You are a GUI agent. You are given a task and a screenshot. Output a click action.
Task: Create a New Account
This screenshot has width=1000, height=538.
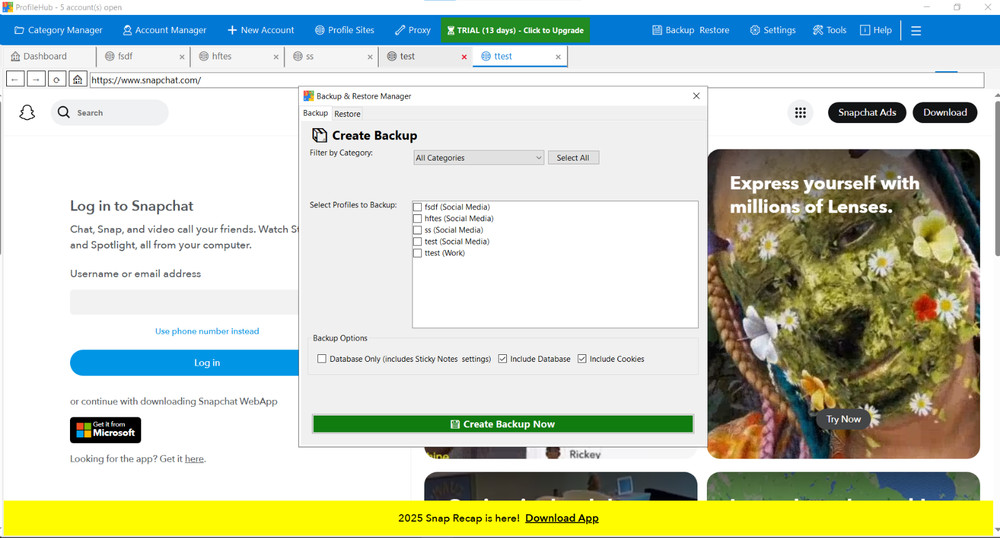point(261,30)
